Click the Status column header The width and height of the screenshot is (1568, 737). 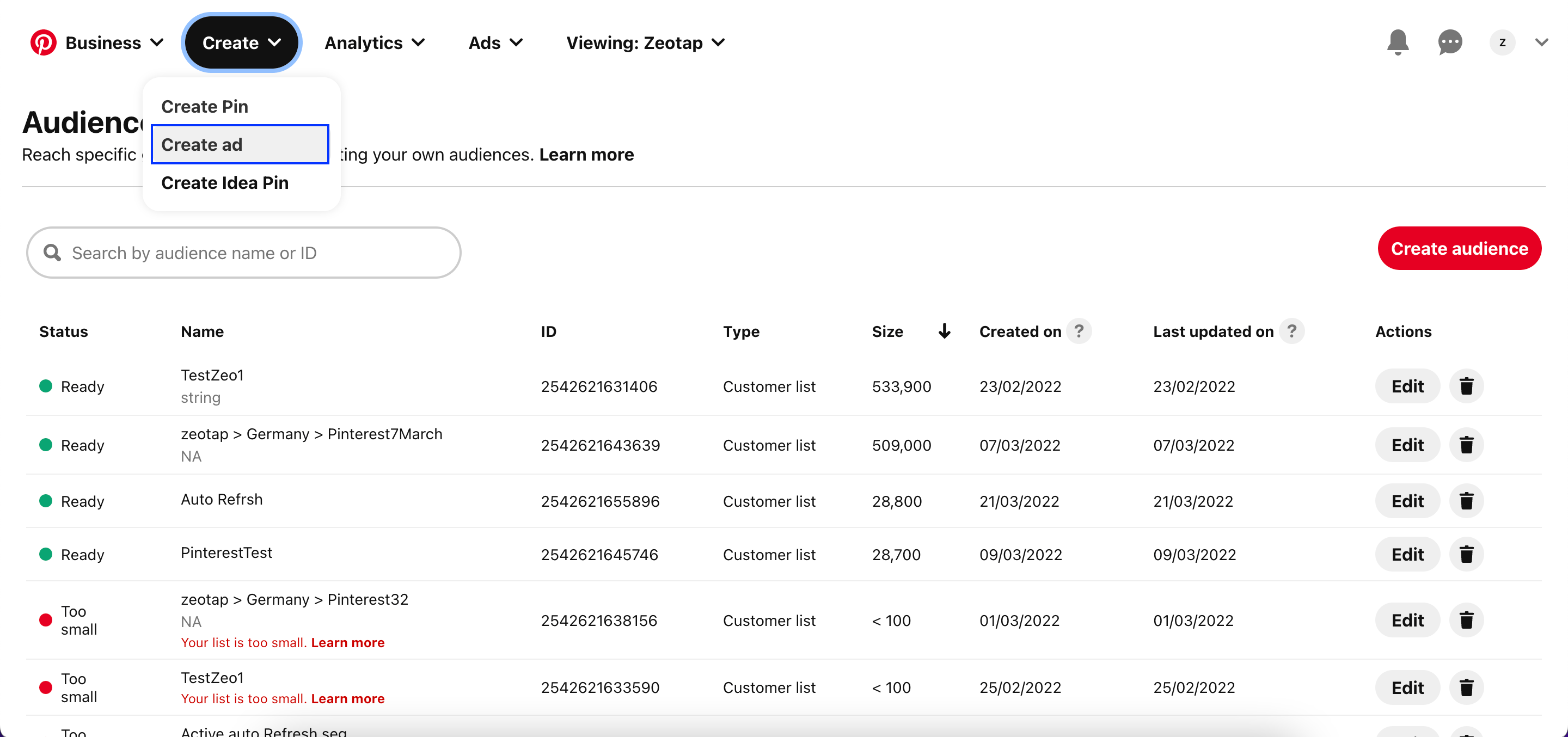tap(63, 331)
